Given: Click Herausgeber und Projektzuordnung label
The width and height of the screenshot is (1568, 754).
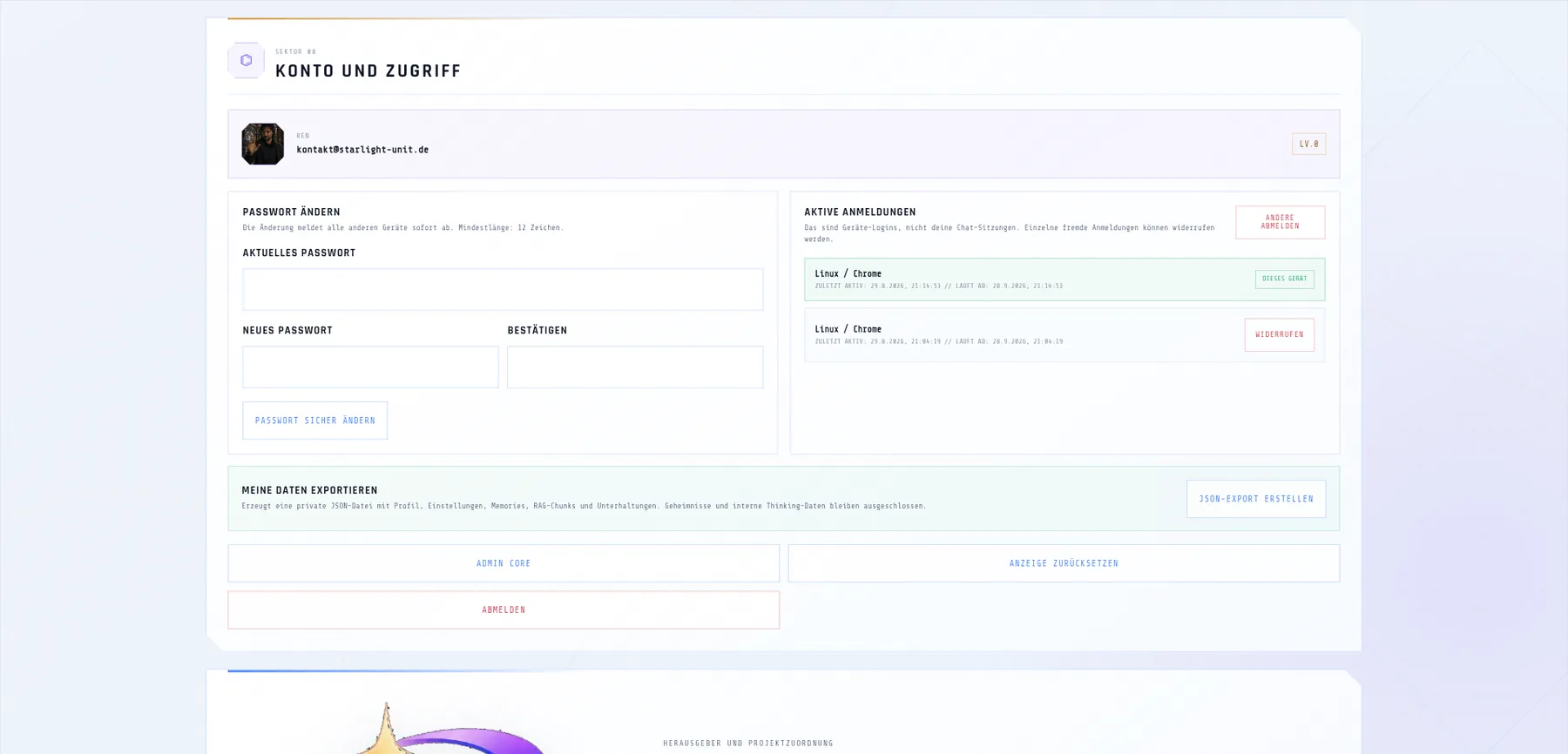Looking at the screenshot, I should [x=747, y=744].
